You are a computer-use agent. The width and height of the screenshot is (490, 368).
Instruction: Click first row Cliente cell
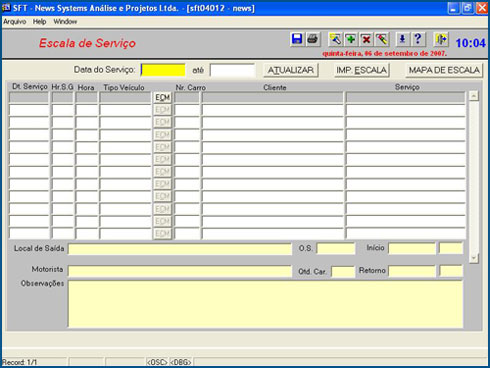272,97
